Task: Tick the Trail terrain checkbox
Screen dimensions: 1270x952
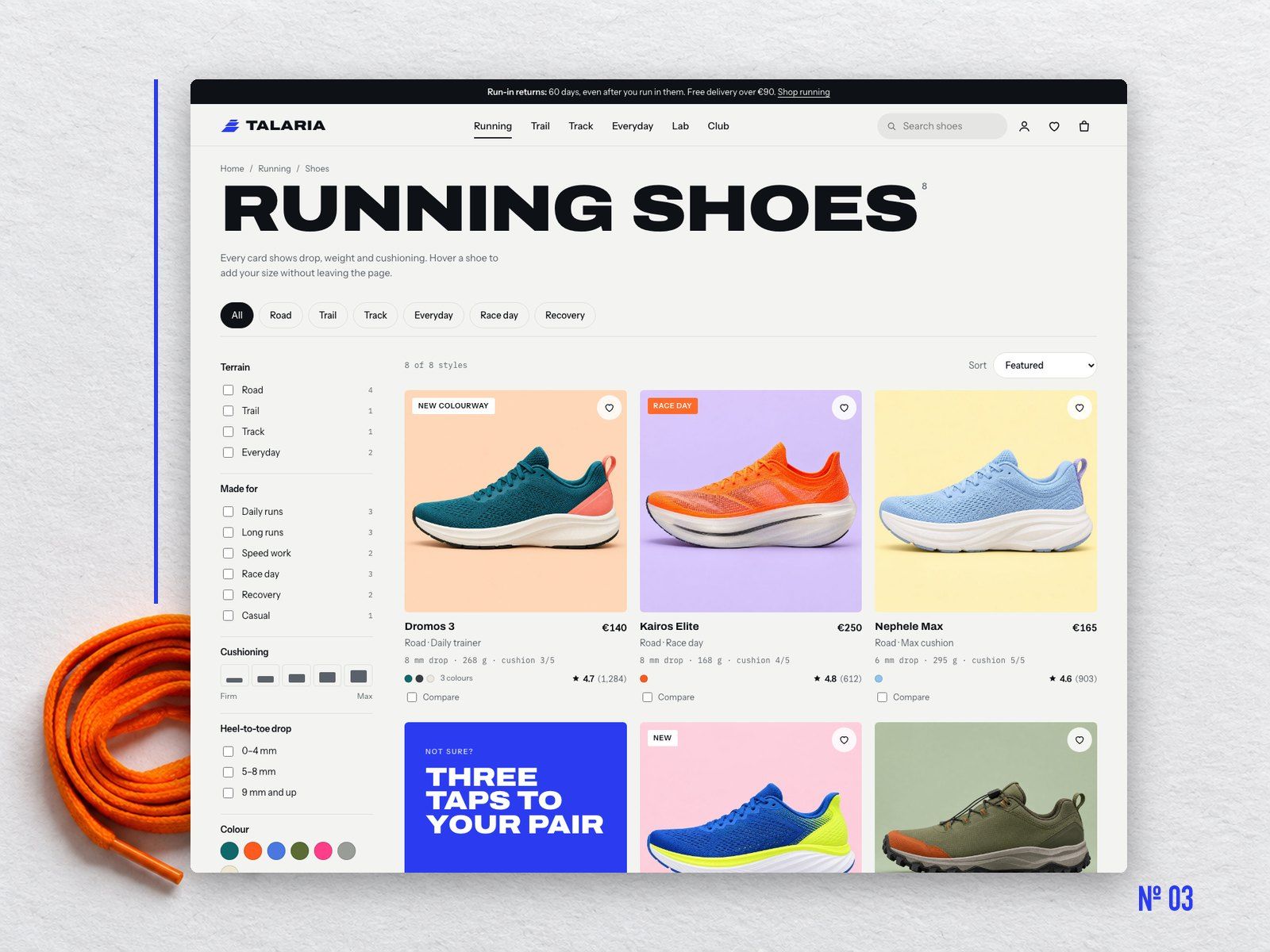Action: [x=229, y=411]
